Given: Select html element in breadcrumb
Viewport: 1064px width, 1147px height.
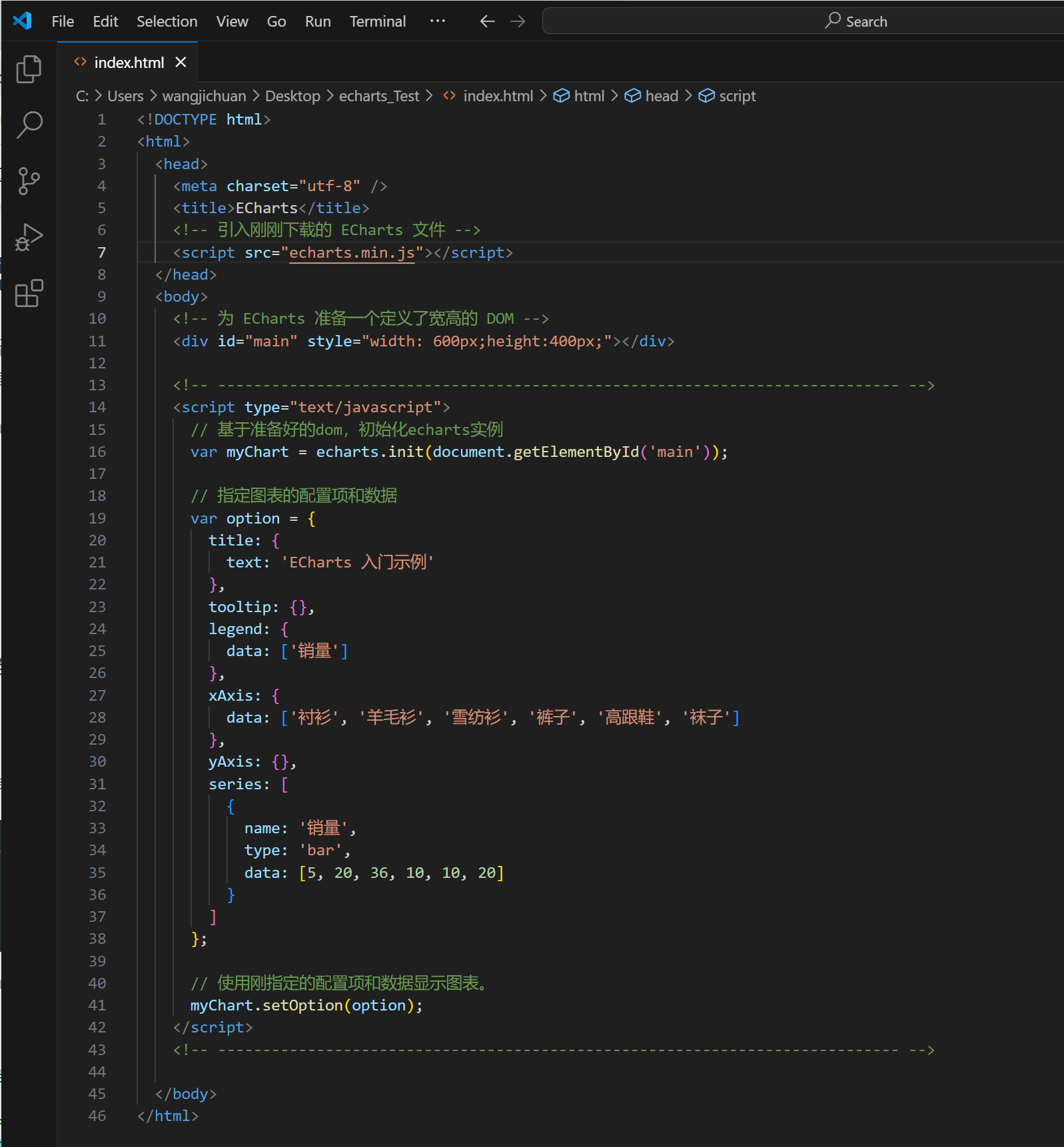Looking at the screenshot, I should (x=589, y=96).
